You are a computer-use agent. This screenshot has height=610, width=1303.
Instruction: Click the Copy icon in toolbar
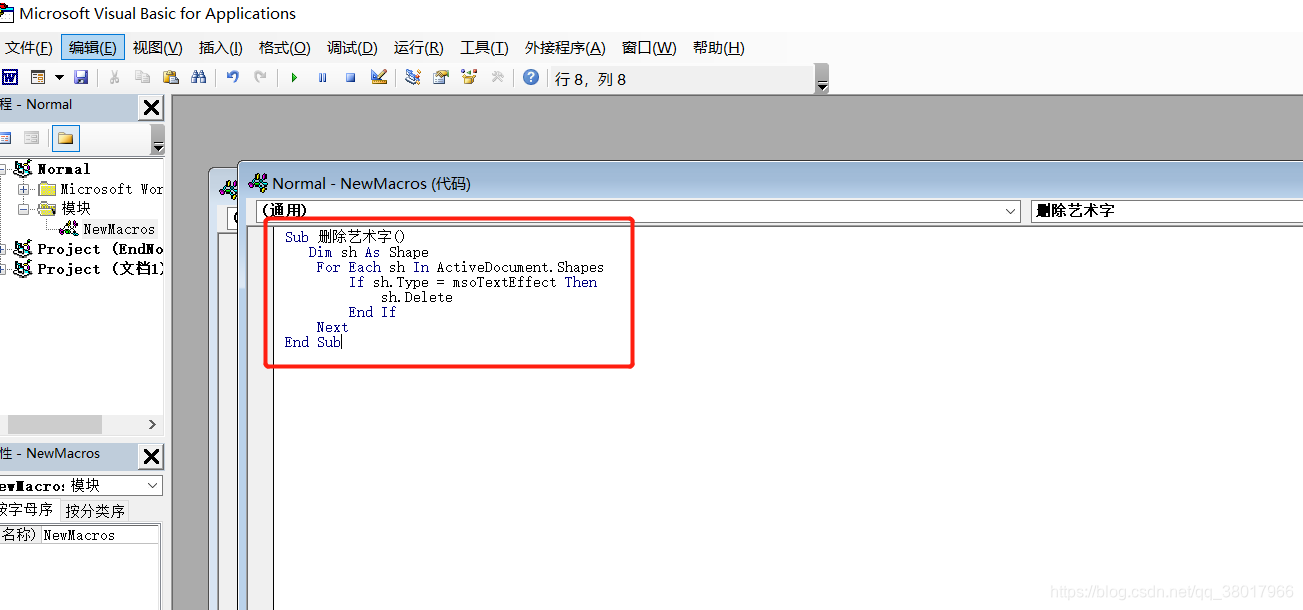tap(142, 77)
